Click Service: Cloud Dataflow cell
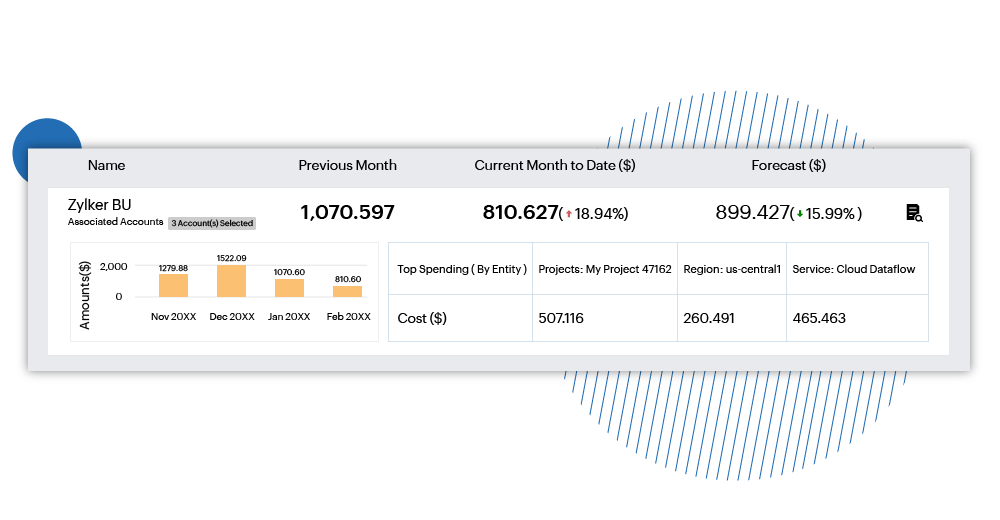The width and height of the screenshot is (1000, 520). pos(857,269)
